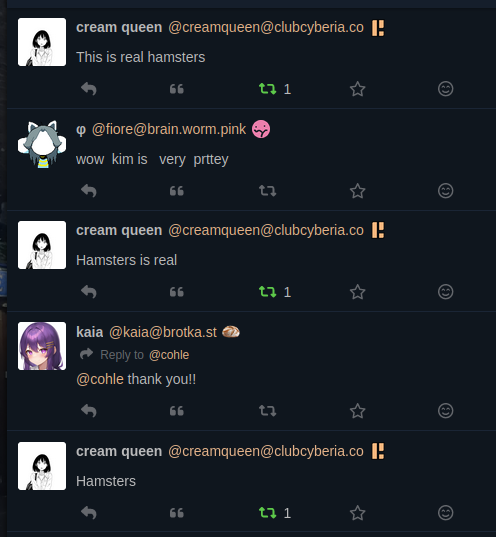The width and height of the screenshot is (496, 537).
Task: Open fiore's cat-eared avatar
Action: tap(42, 144)
